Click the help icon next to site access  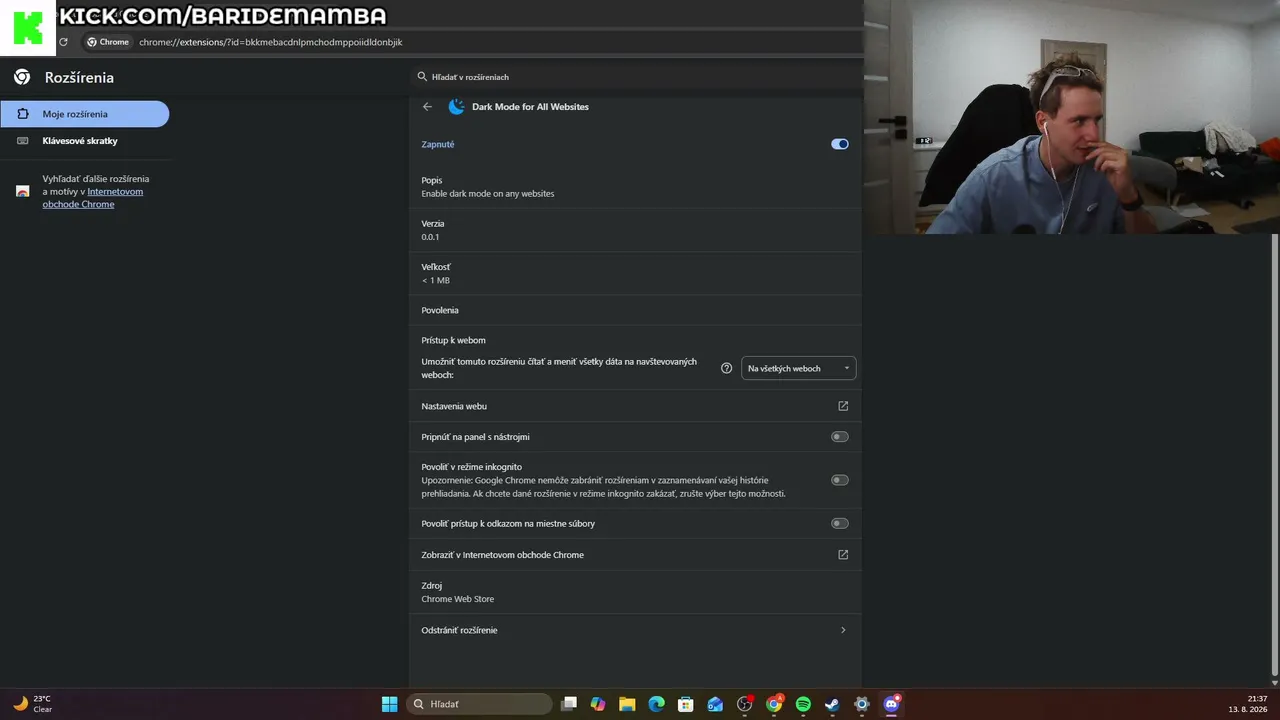tap(727, 368)
